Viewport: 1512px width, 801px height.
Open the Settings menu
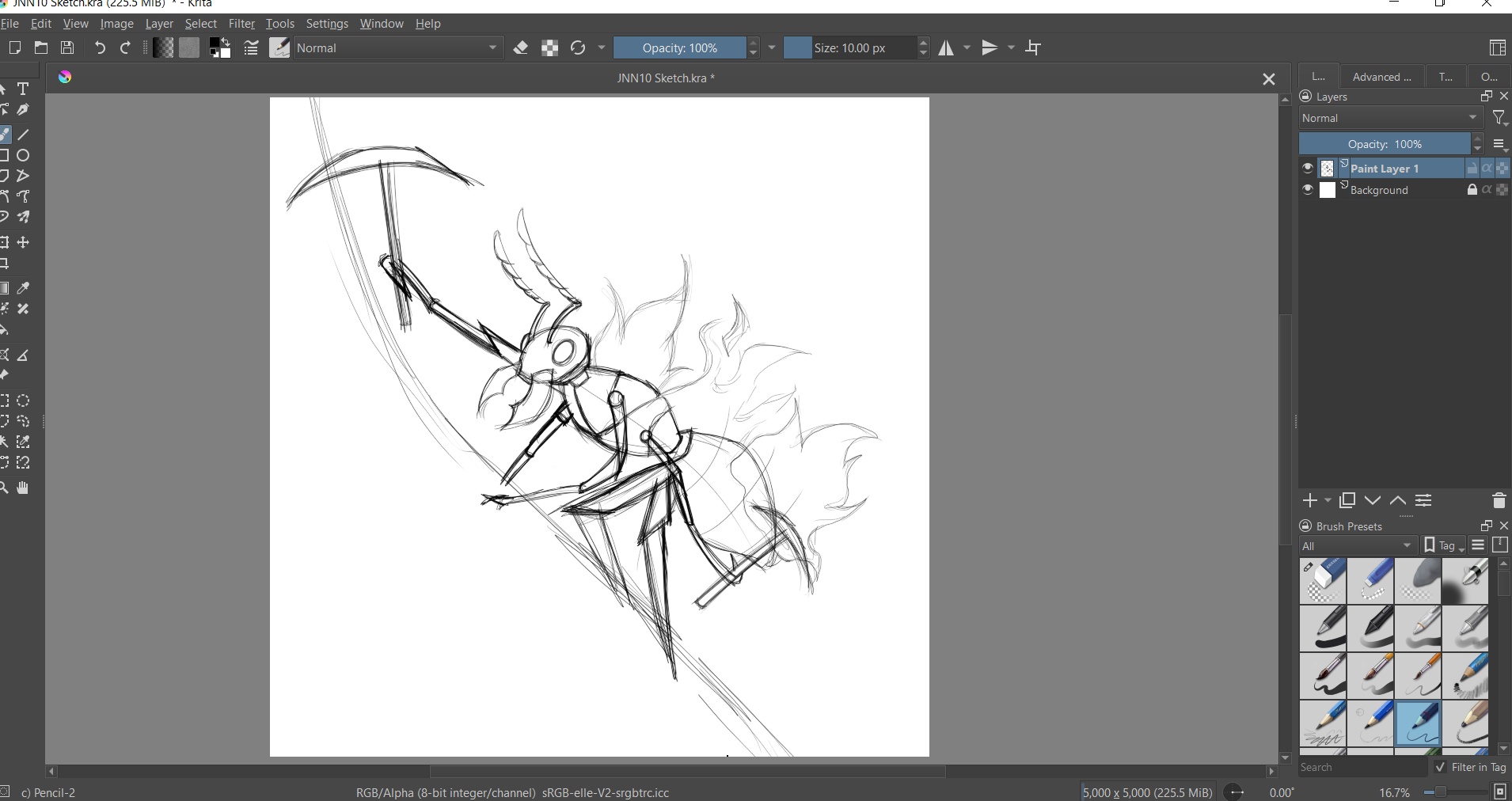327,24
